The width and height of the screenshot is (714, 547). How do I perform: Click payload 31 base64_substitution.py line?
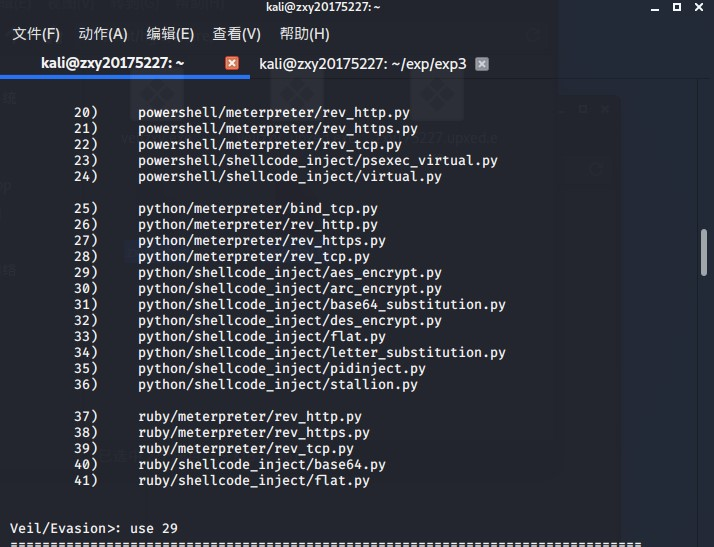(x=290, y=304)
